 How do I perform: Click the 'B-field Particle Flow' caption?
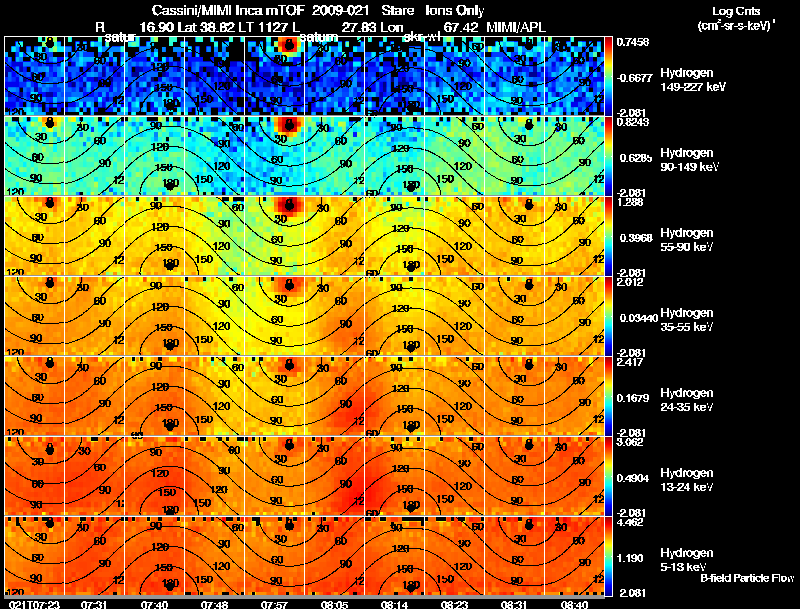click(x=747, y=578)
